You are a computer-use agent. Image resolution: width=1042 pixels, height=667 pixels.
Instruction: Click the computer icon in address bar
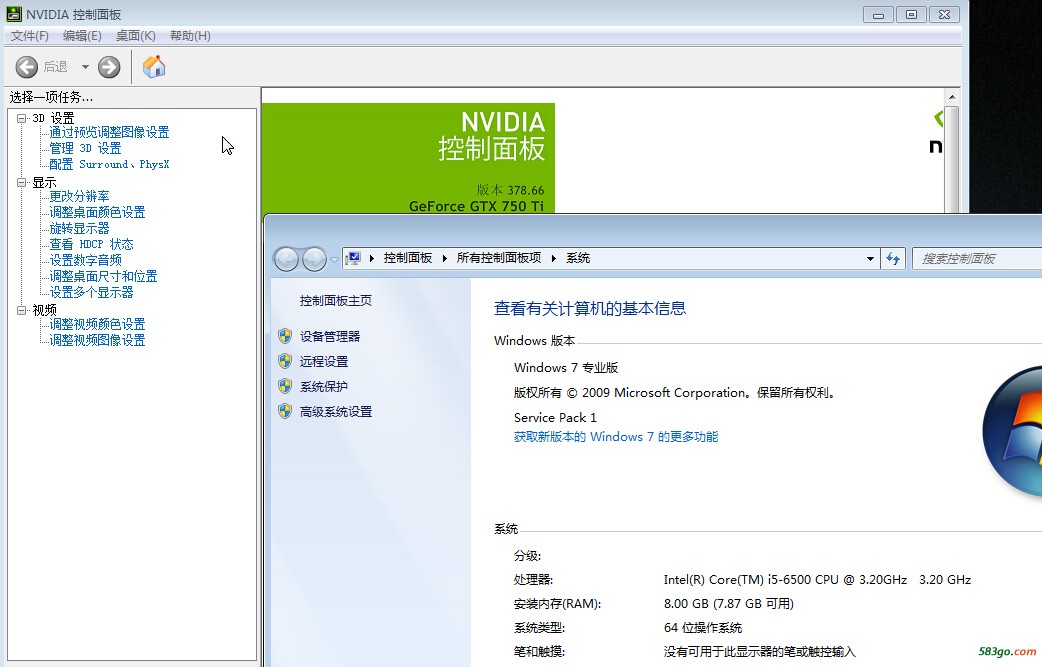354,258
